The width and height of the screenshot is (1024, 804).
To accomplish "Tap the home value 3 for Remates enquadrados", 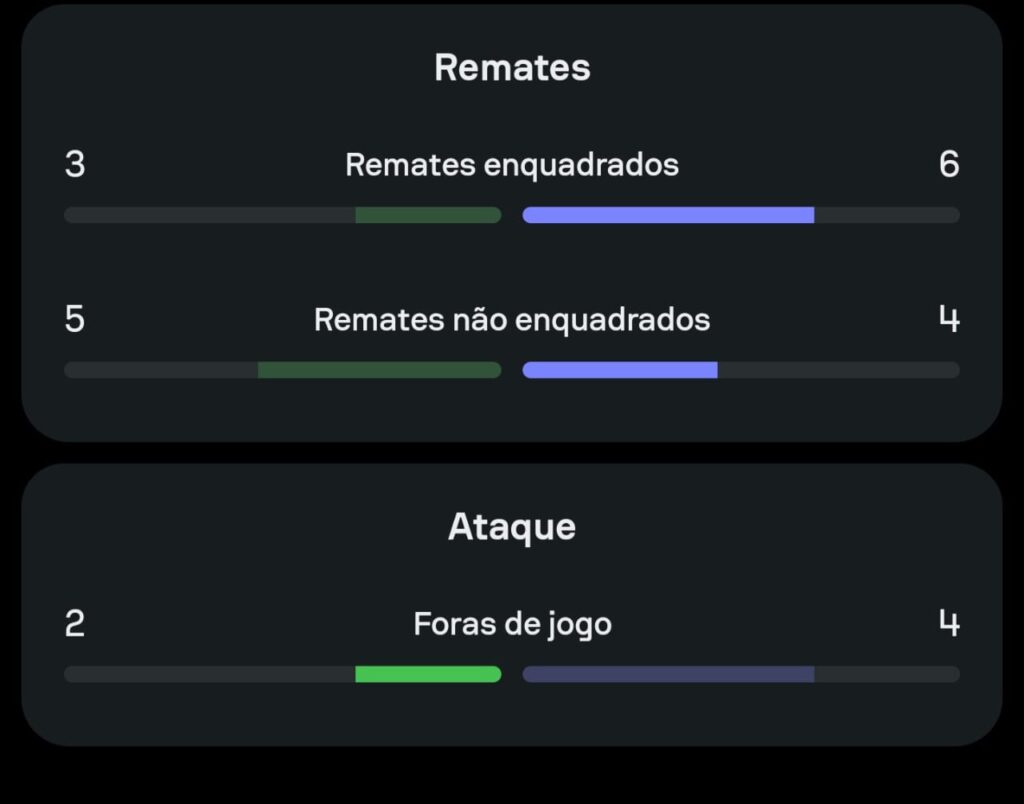I will pyautogui.click(x=75, y=164).
